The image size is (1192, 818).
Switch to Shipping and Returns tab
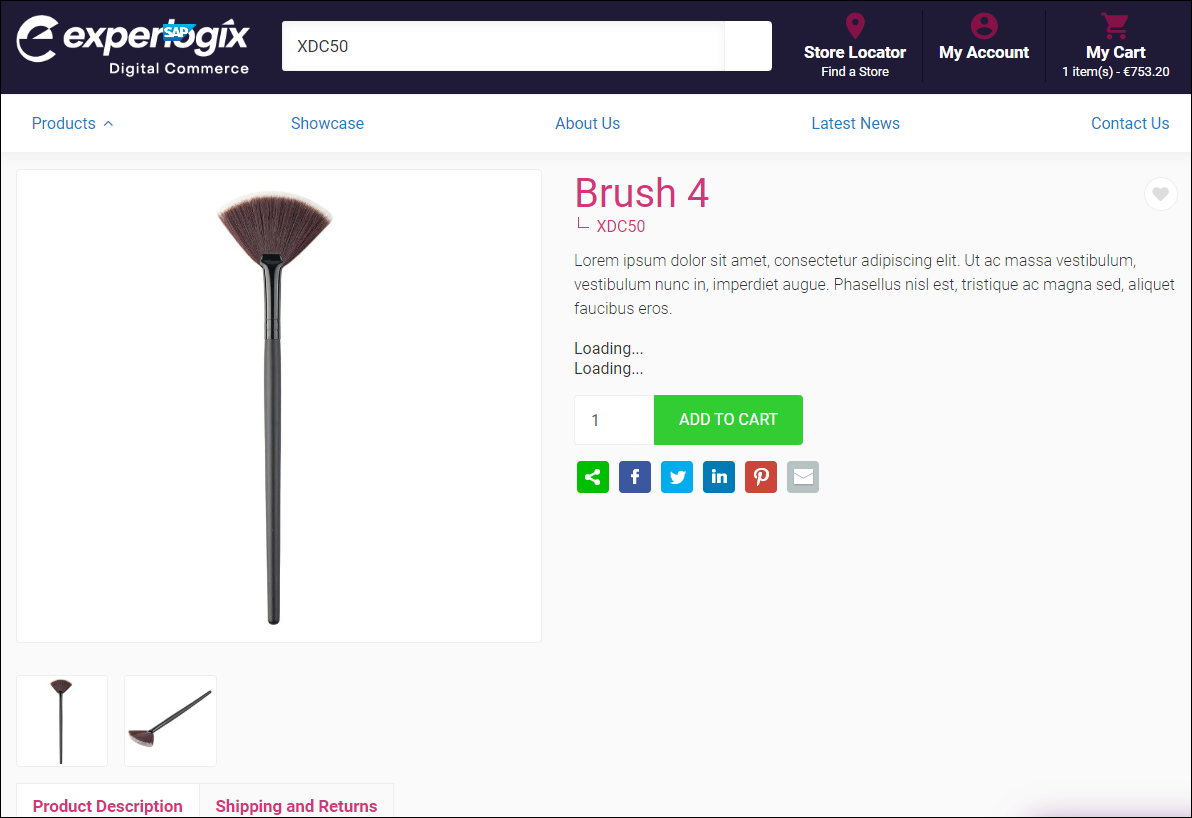(x=296, y=804)
